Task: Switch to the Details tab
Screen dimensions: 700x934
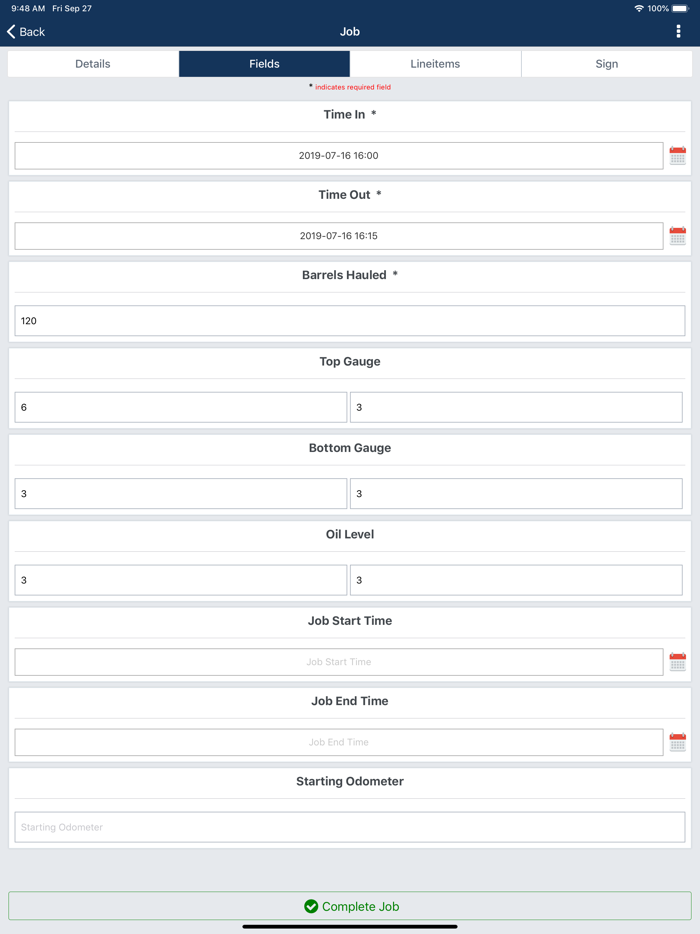Action: (92, 63)
